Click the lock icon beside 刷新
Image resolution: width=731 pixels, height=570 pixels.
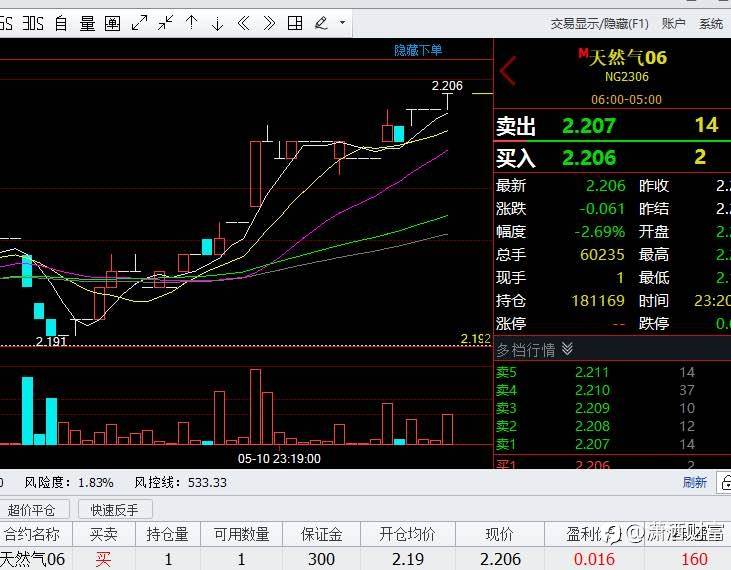tap(725, 482)
